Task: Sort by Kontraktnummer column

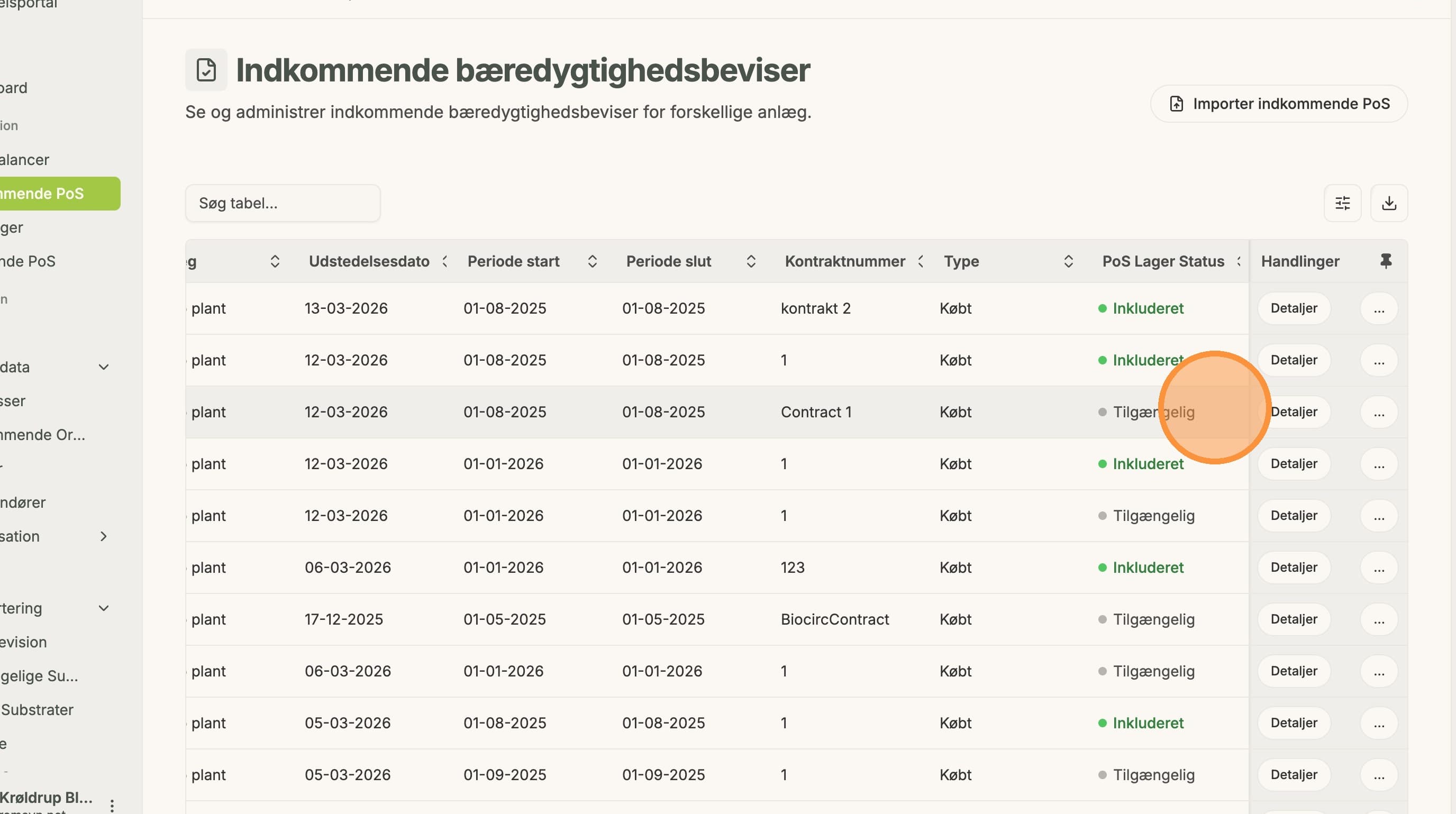Action: point(921,261)
